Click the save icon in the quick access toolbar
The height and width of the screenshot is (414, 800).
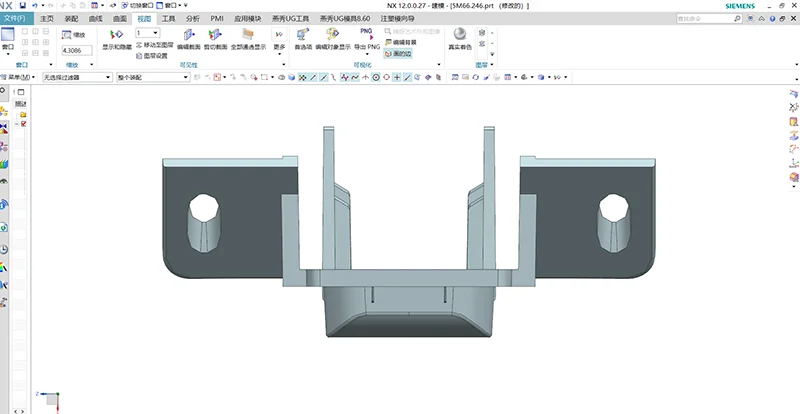(22, 6)
